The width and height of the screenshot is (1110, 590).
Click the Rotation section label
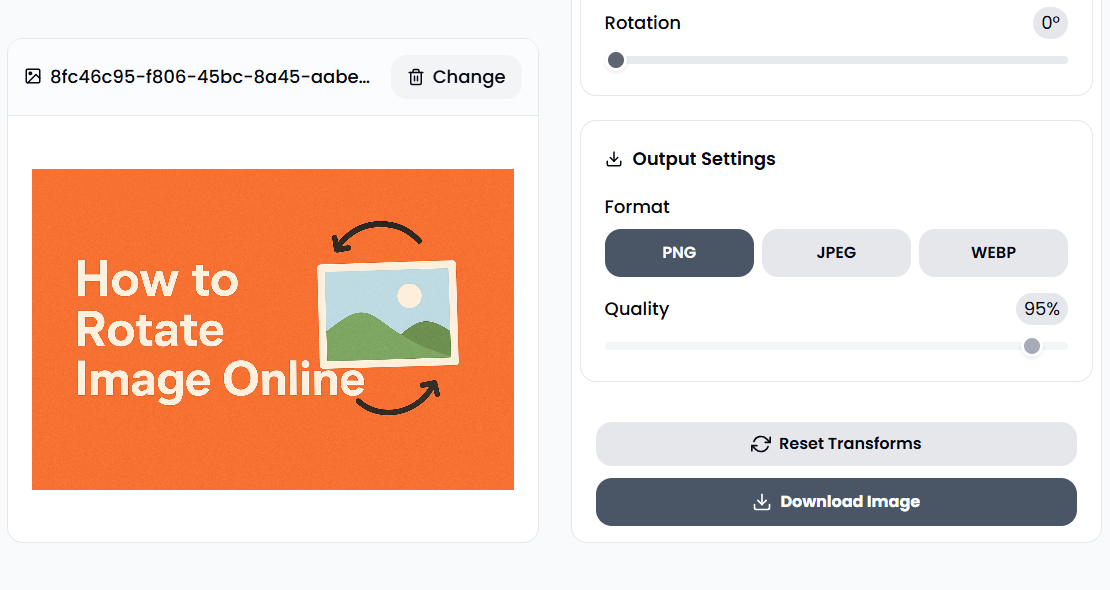642,22
